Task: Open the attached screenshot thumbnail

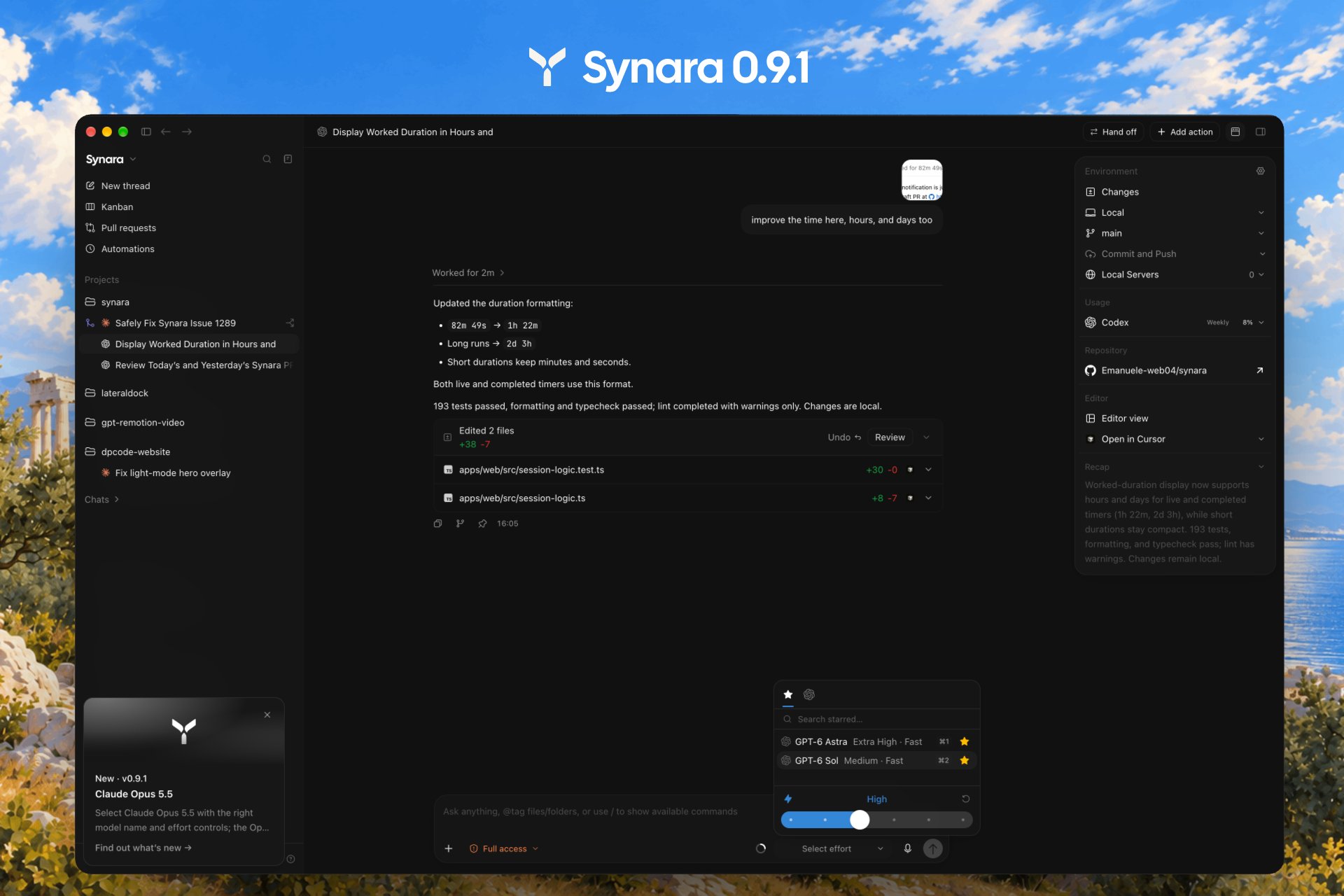Action: (x=922, y=181)
